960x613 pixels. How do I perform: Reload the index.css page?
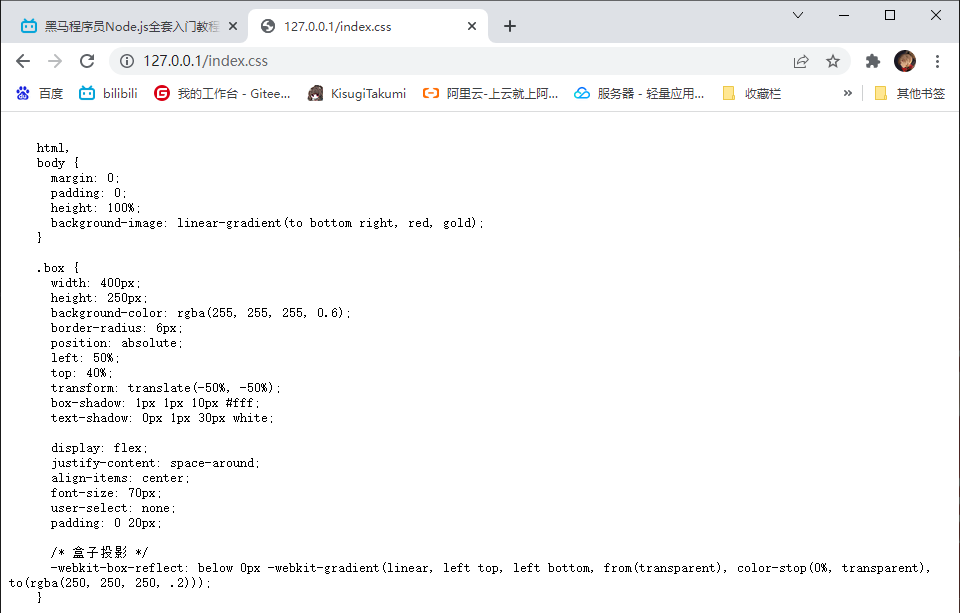click(87, 61)
